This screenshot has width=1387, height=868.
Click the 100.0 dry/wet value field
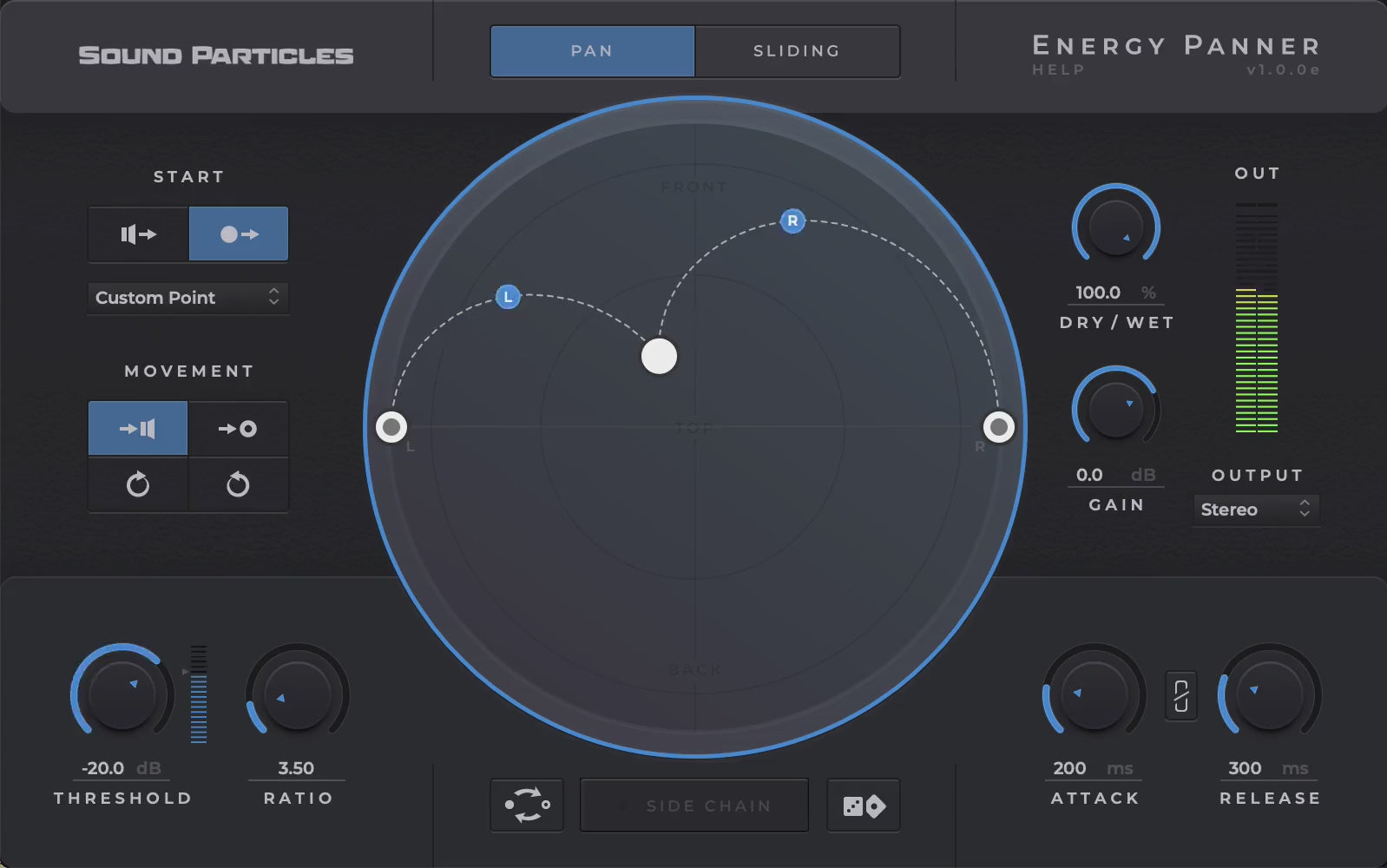(x=1116, y=293)
